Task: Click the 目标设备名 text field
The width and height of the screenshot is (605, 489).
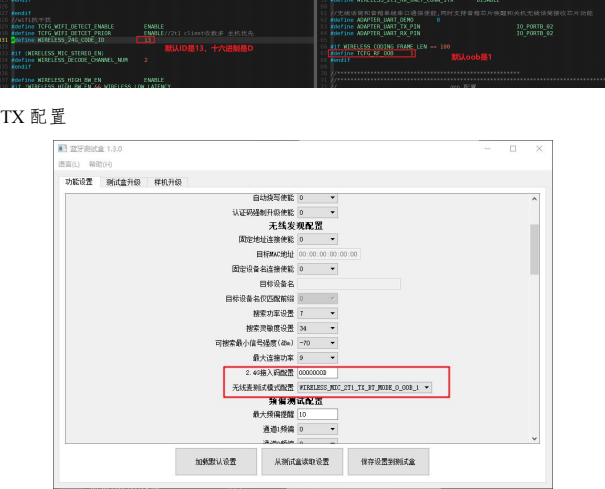Action: 349,284
